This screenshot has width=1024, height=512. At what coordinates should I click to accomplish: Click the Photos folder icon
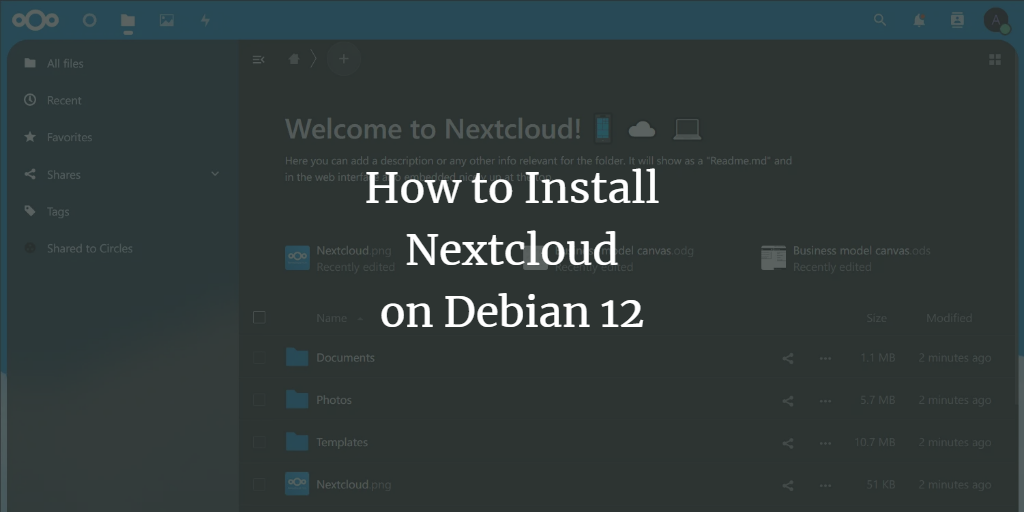tap(297, 400)
